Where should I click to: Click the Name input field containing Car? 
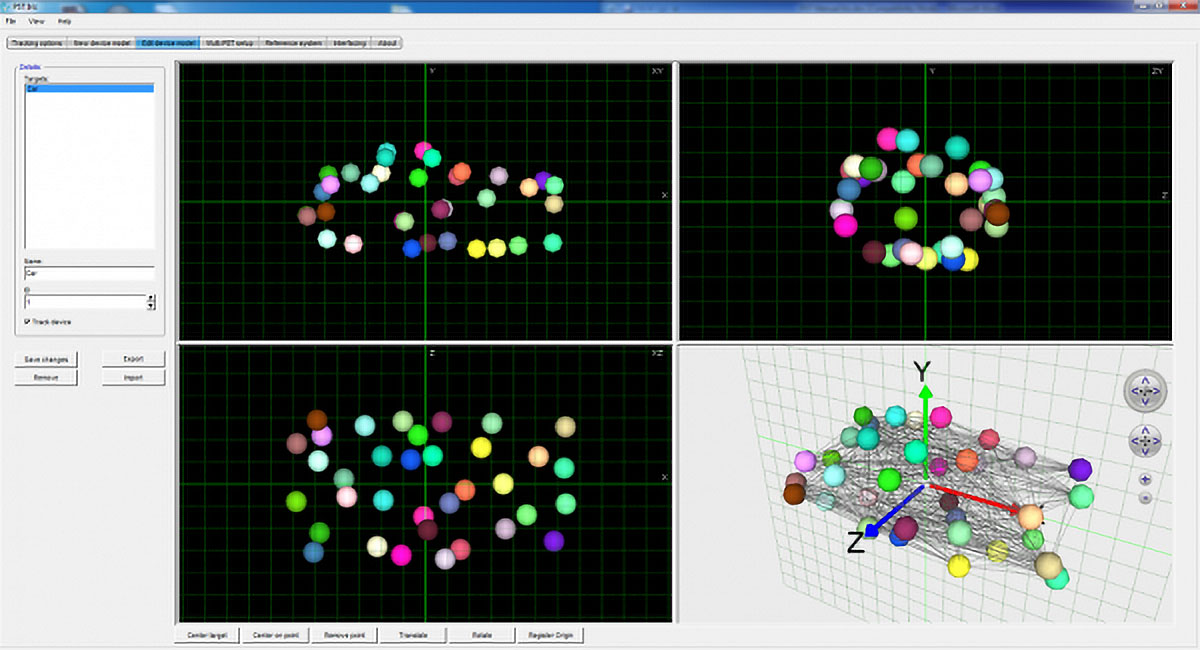point(89,272)
